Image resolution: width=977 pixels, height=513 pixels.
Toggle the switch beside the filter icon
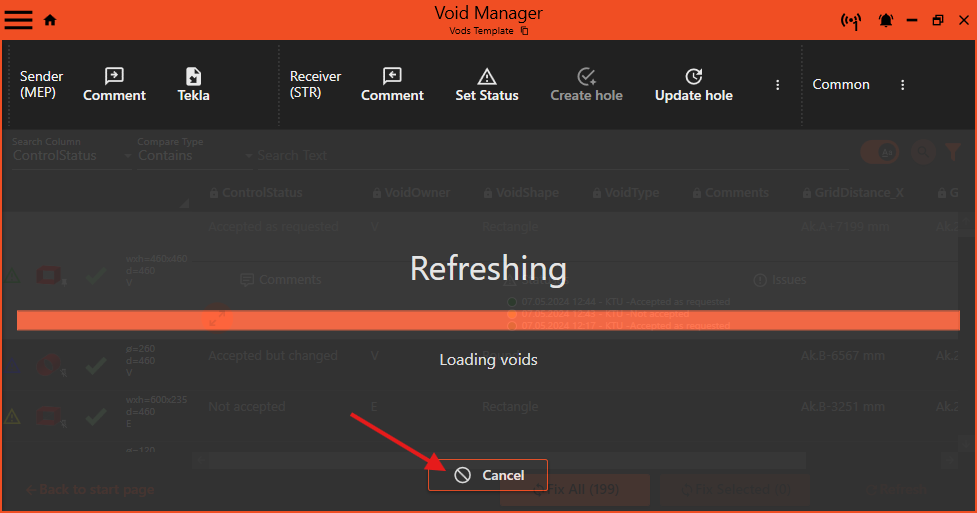click(x=881, y=152)
